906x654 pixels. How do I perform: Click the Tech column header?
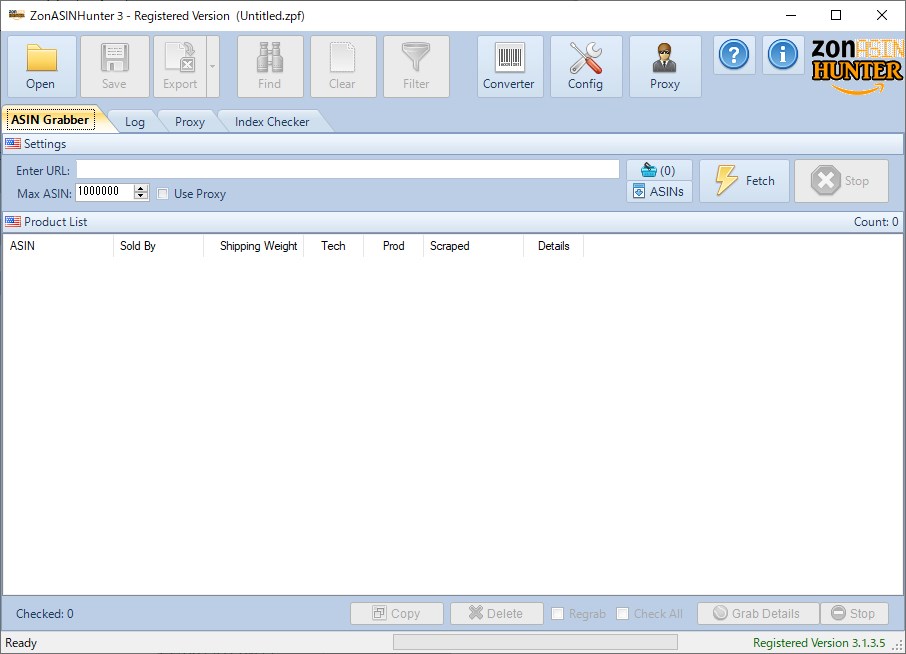333,246
